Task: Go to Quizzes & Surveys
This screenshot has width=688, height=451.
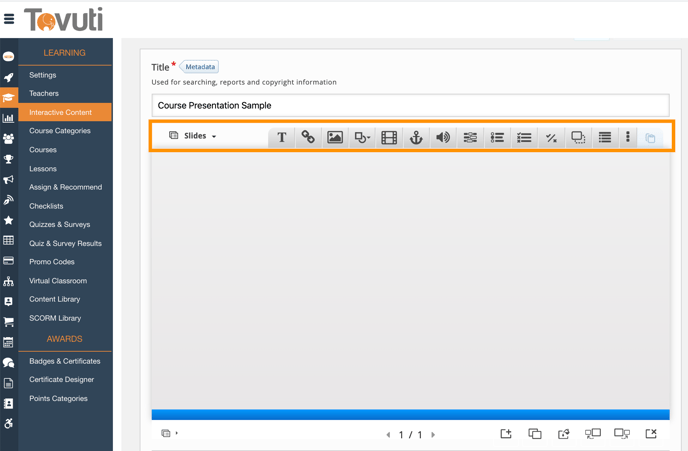Action: point(59,225)
